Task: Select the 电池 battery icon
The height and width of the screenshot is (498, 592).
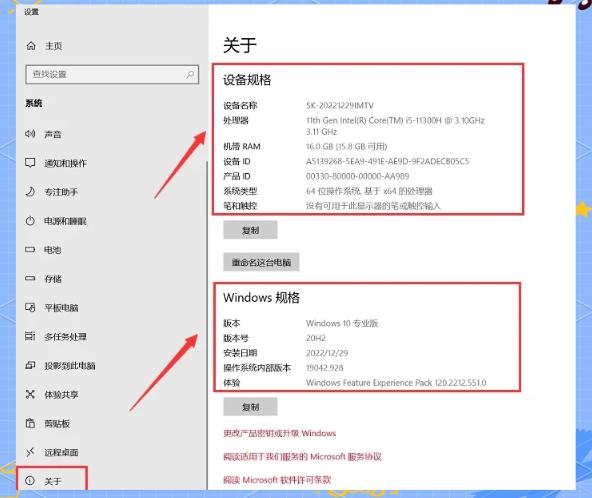Action: 30,250
